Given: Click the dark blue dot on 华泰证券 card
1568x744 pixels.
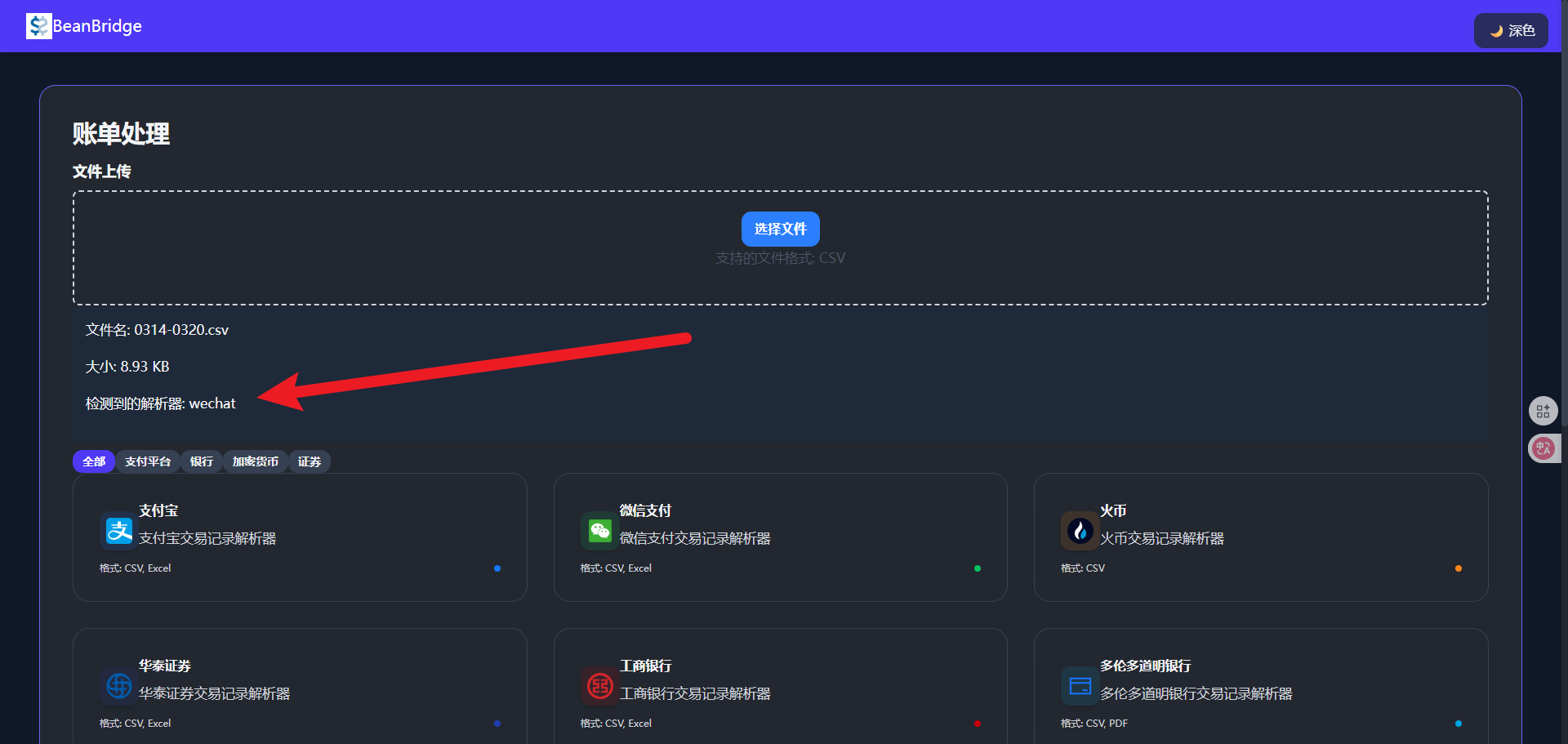Looking at the screenshot, I should point(497,724).
